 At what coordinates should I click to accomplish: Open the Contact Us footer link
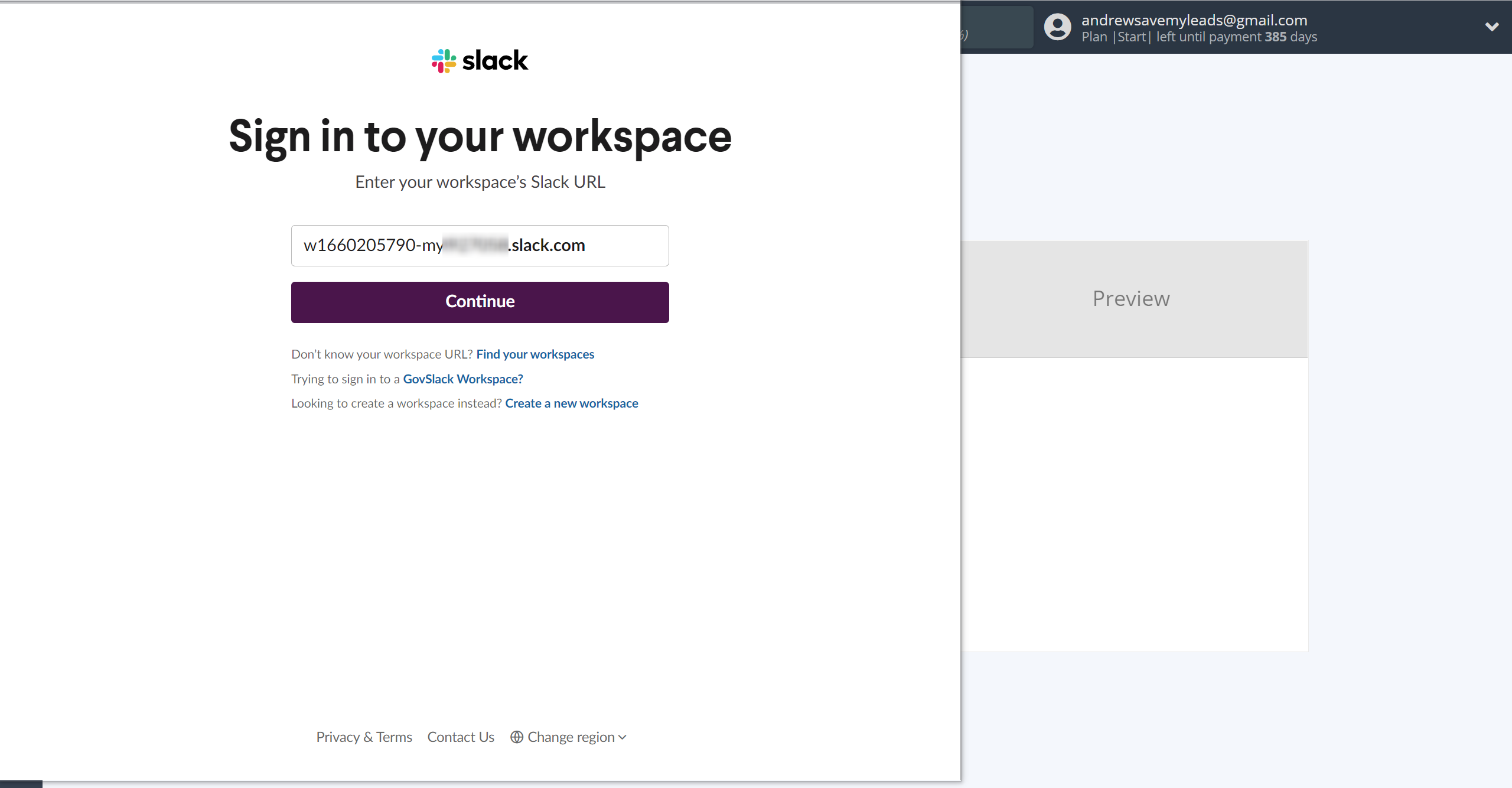coord(461,737)
